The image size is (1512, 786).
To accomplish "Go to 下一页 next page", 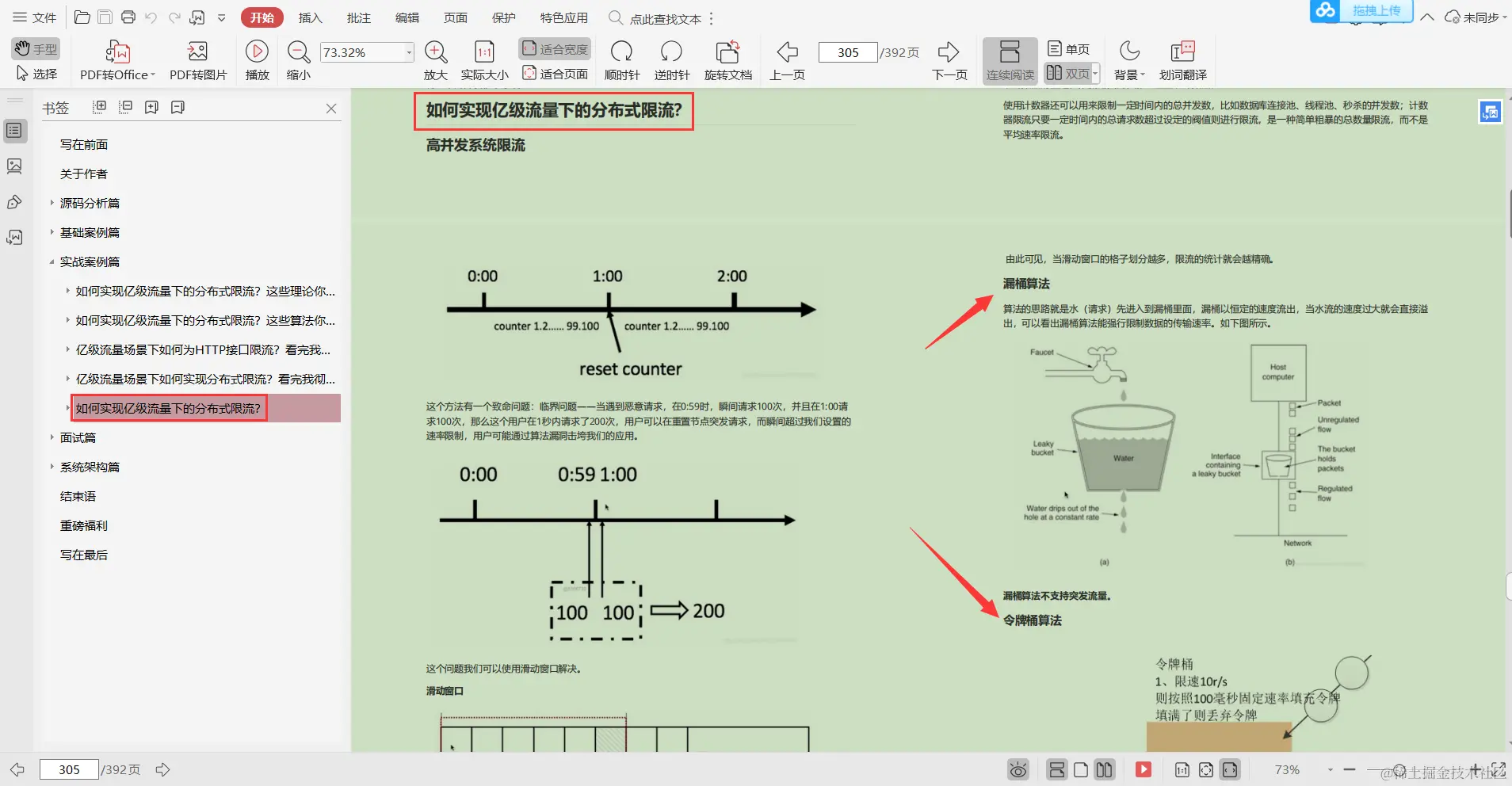I will 949,61.
